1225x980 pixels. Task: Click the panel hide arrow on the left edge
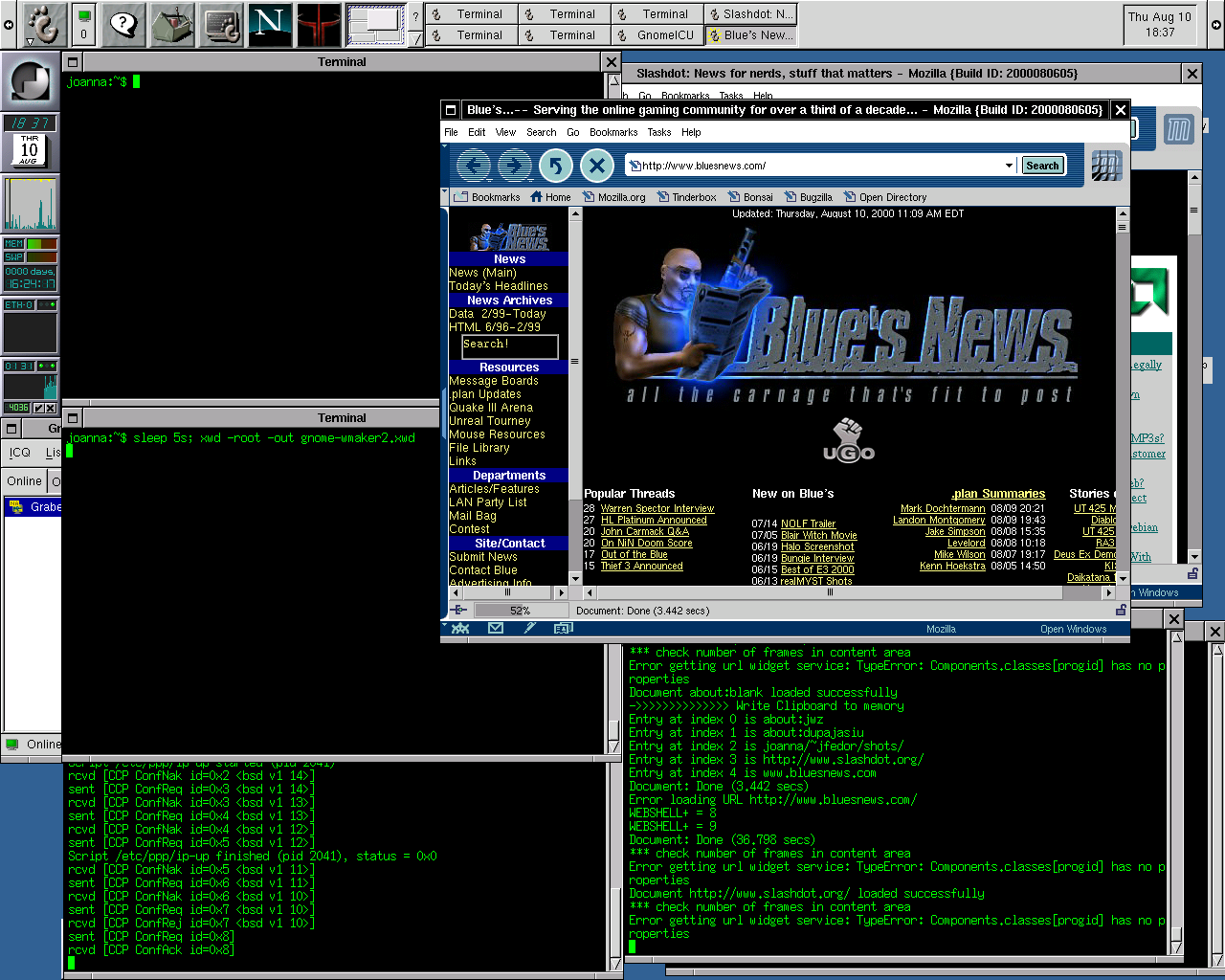9,24
